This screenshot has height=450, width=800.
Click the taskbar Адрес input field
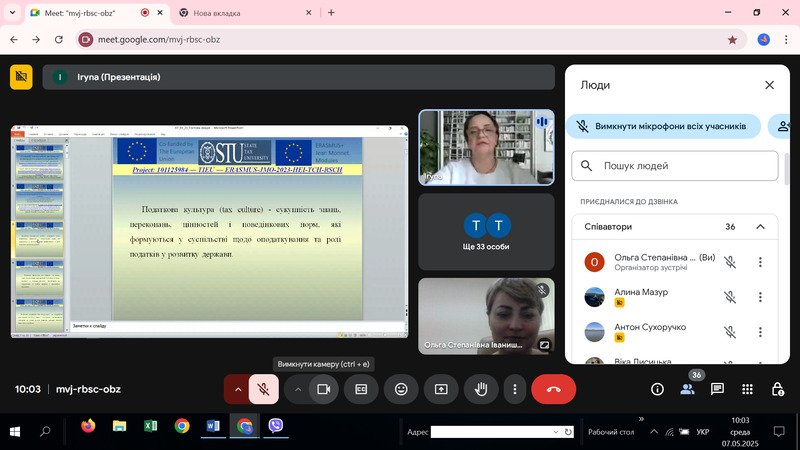pos(491,432)
